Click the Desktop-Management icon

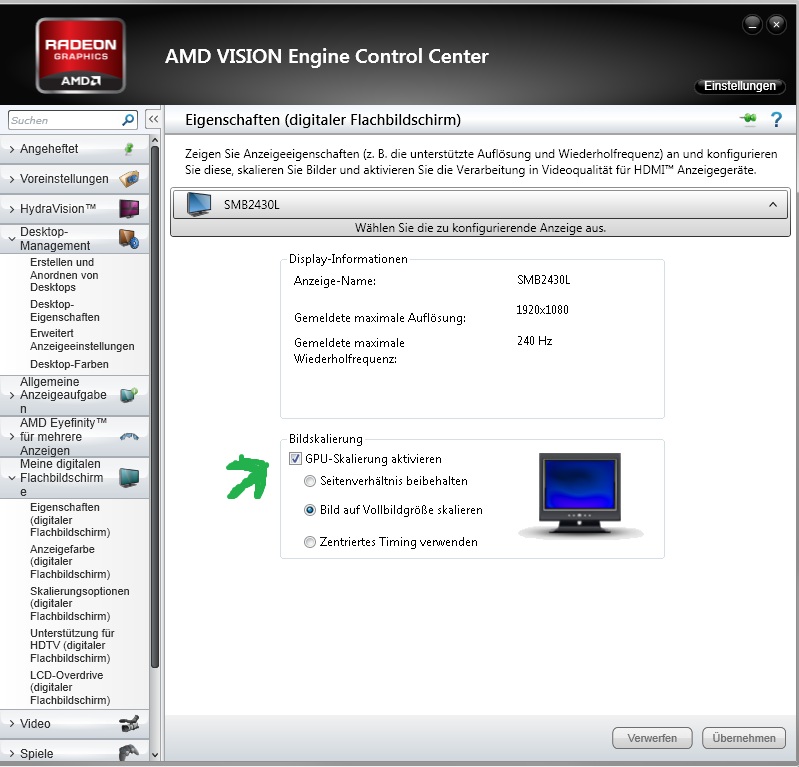click(129, 239)
